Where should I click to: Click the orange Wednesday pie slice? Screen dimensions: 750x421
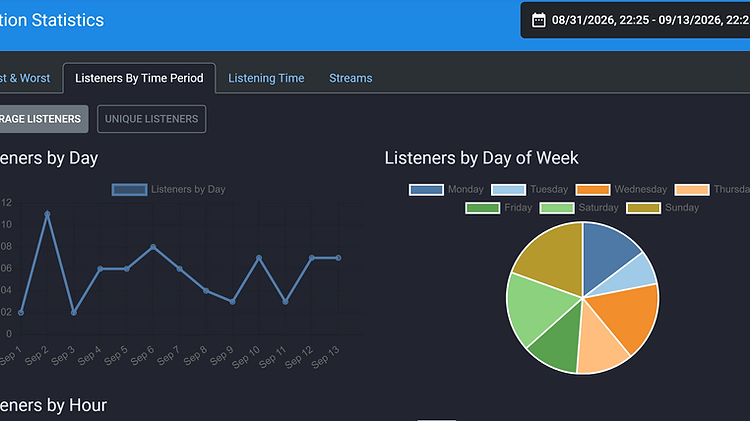click(x=630, y=313)
